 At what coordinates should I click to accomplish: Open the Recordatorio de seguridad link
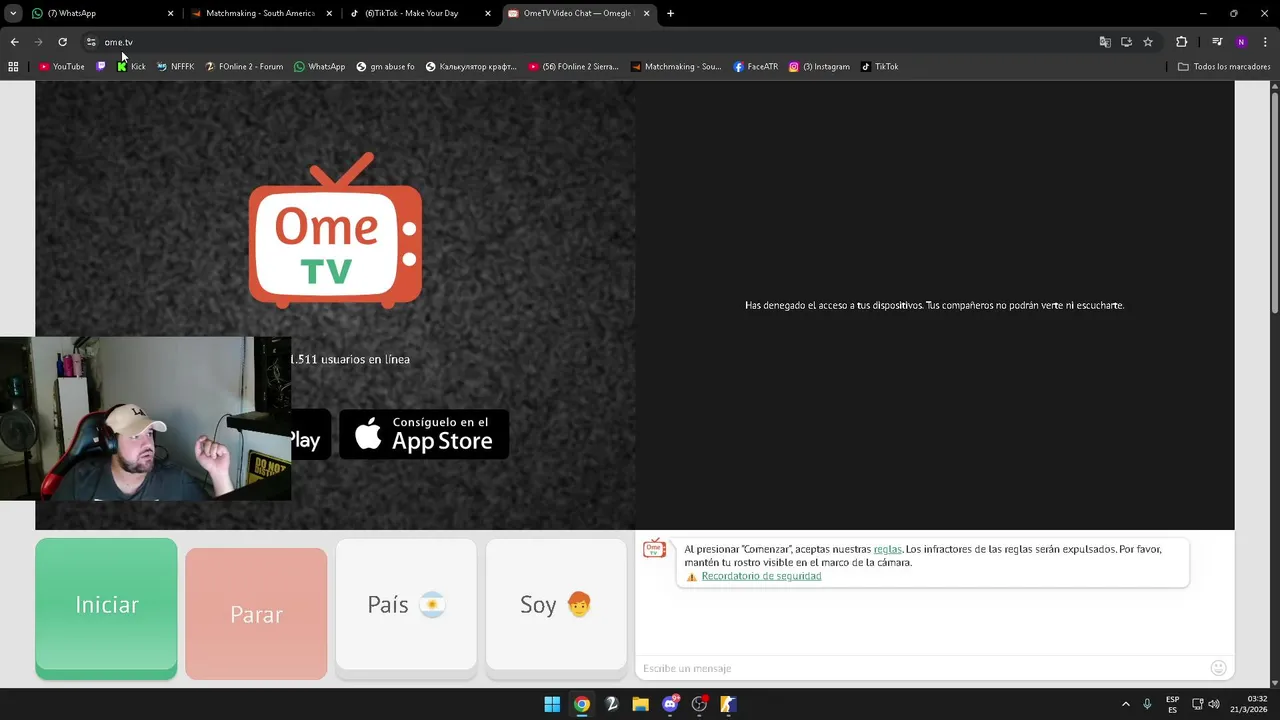pos(761,576)
